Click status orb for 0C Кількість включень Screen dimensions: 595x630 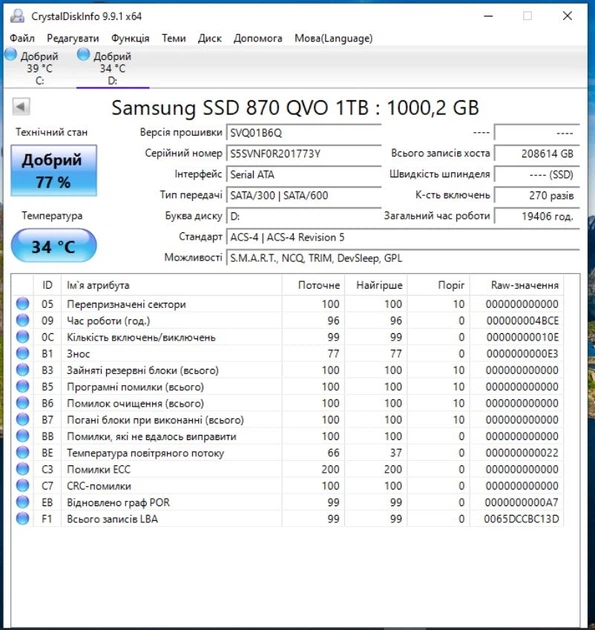point(23,337)
